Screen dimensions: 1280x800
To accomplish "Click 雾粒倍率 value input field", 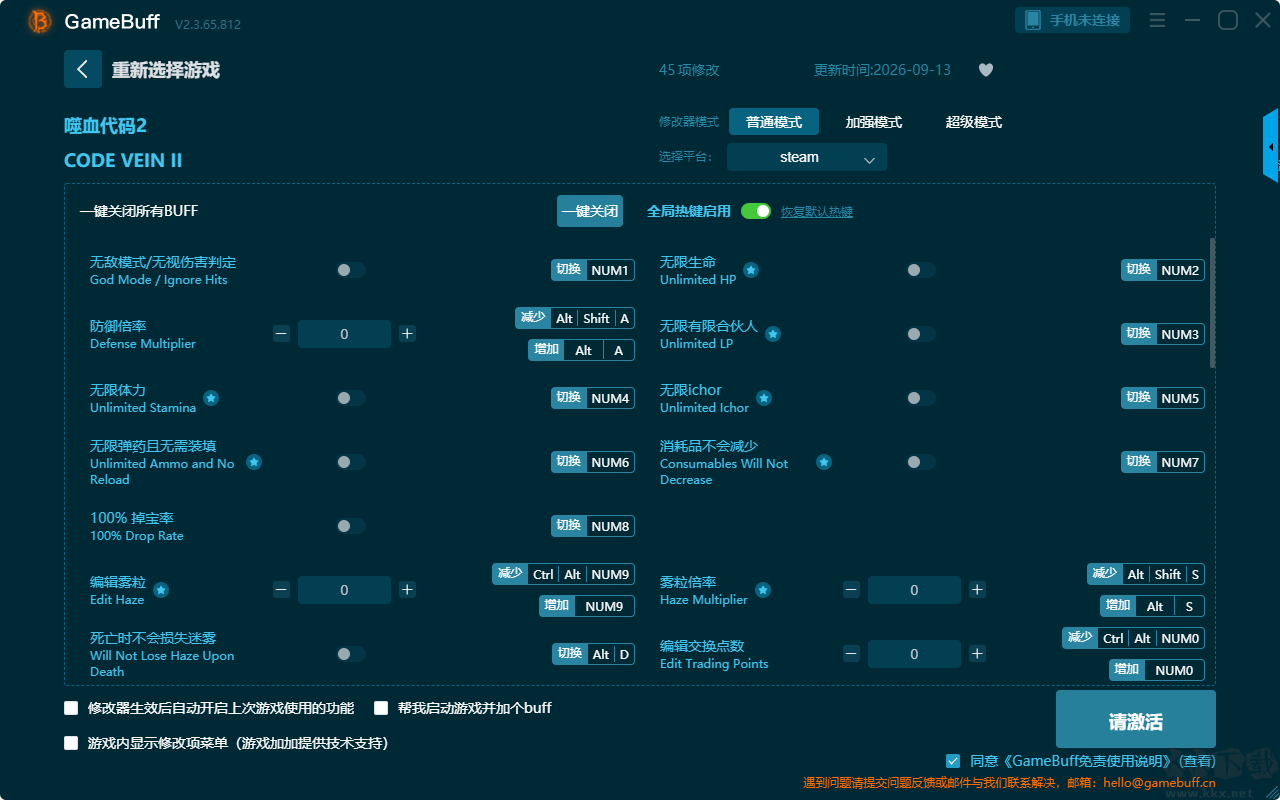I will 914,590.
